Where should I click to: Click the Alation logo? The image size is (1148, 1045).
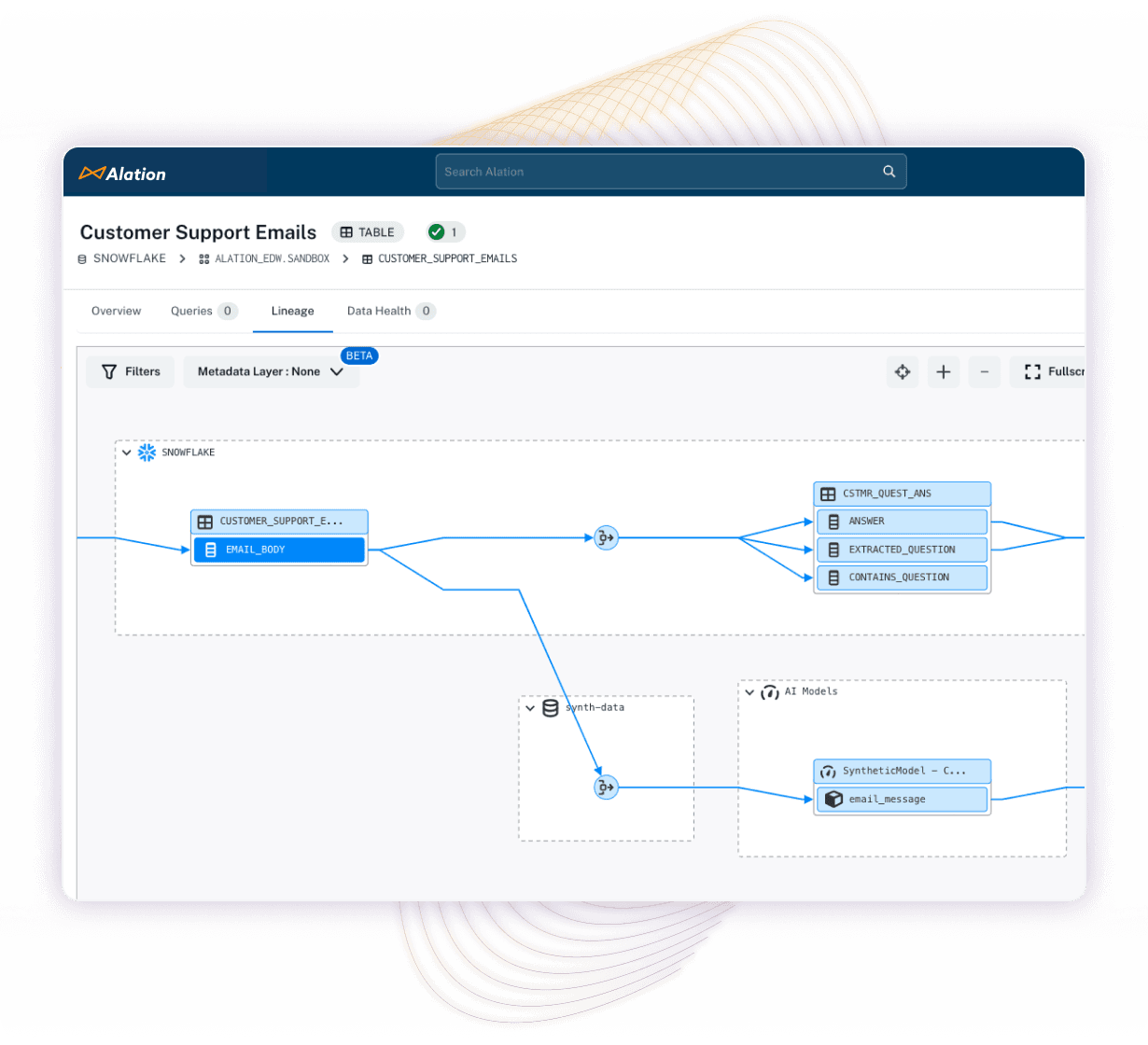(x=122, y=173)
